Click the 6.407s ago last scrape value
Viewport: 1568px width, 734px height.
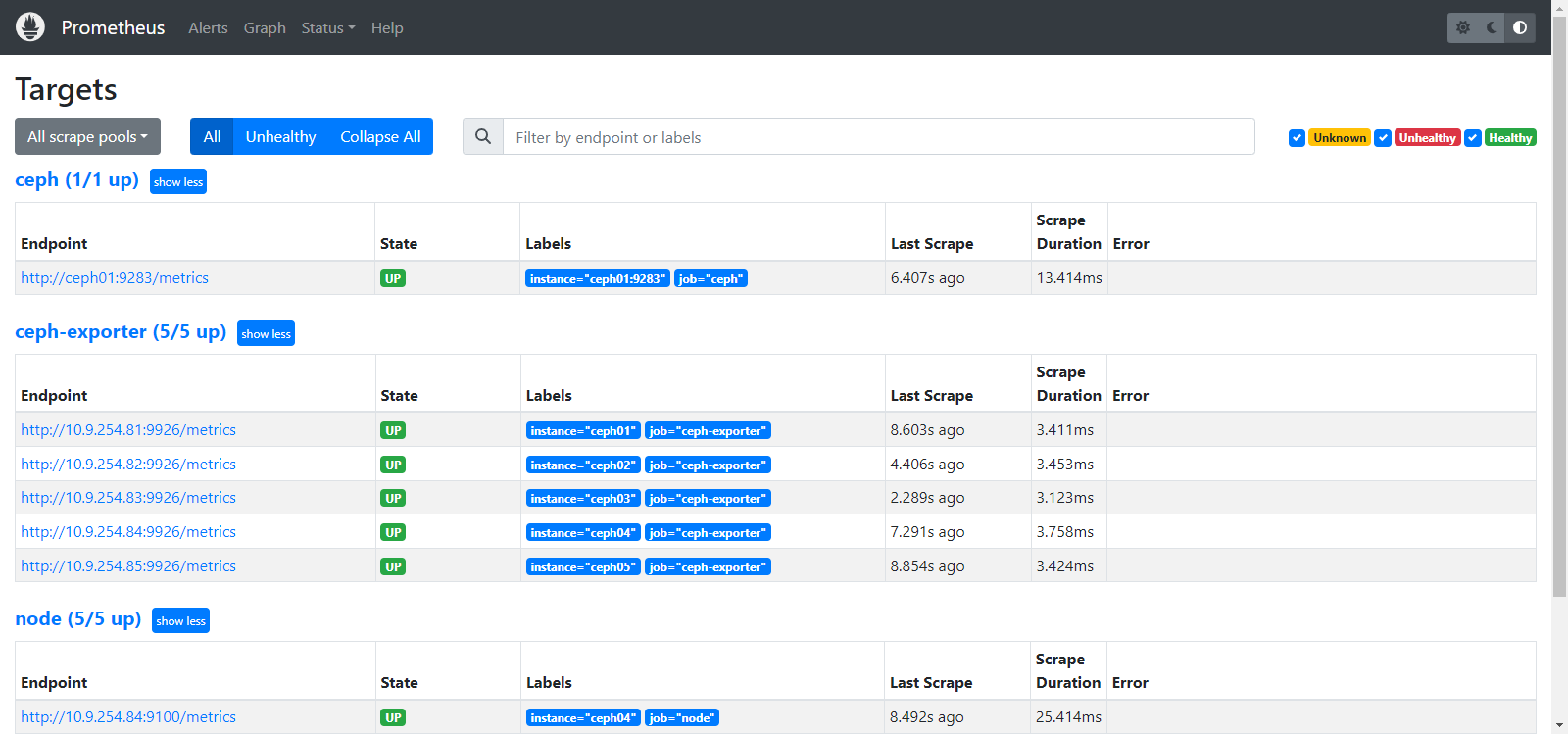[x=927, y=277]
